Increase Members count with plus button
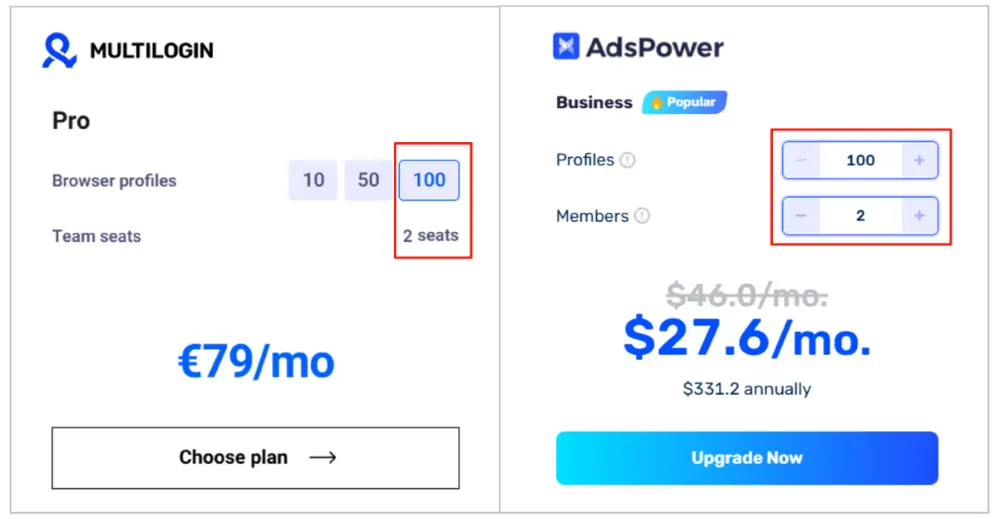This screenshot has height=519, width=1000. point(919,216)
